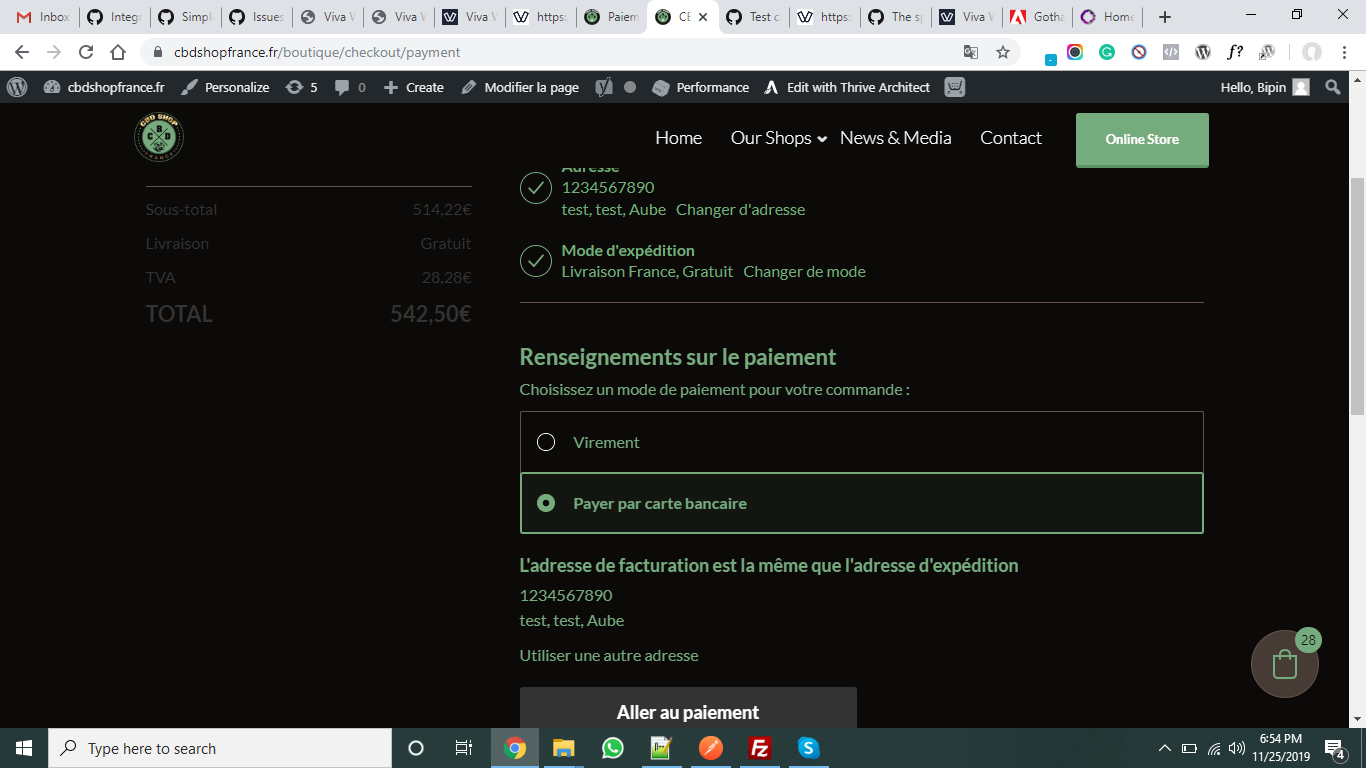Click the Aller au paiement button
1366x768 pixels.
pos(687,712)
